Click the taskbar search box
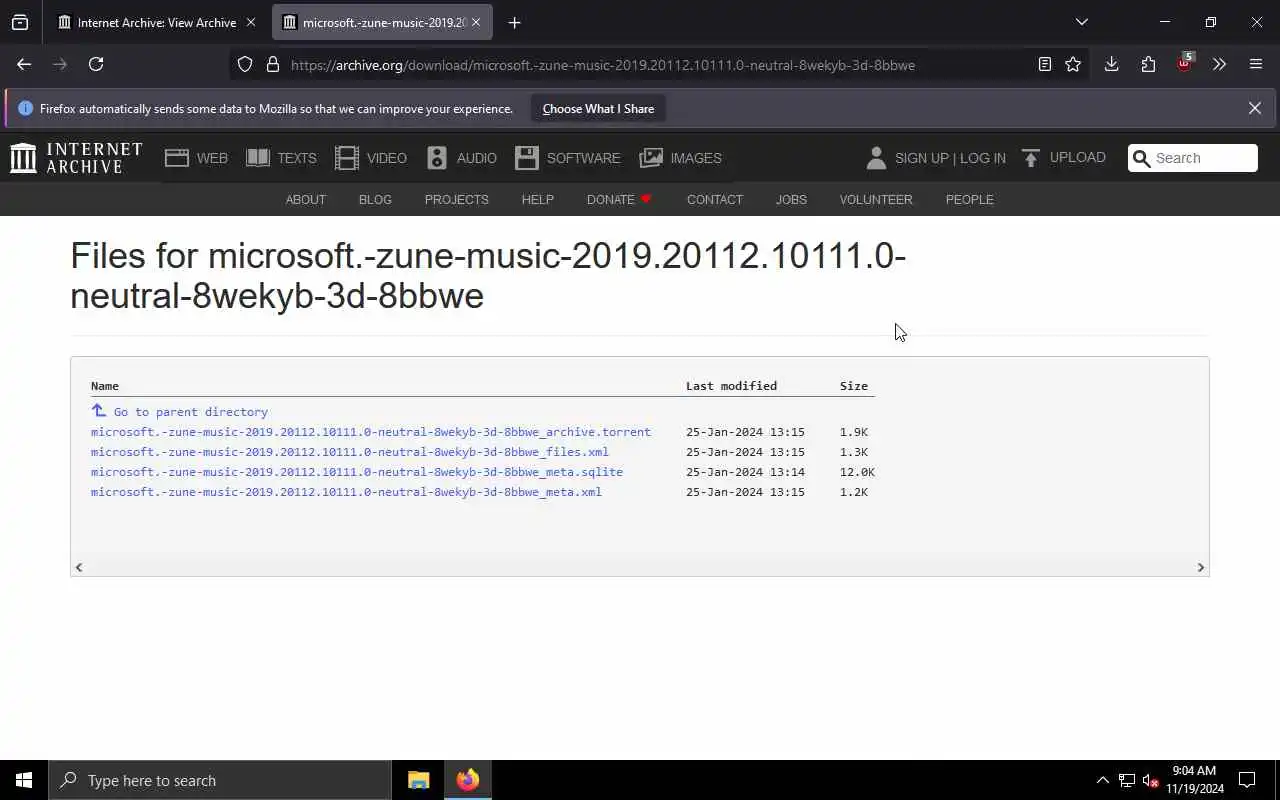 [220, 780]
